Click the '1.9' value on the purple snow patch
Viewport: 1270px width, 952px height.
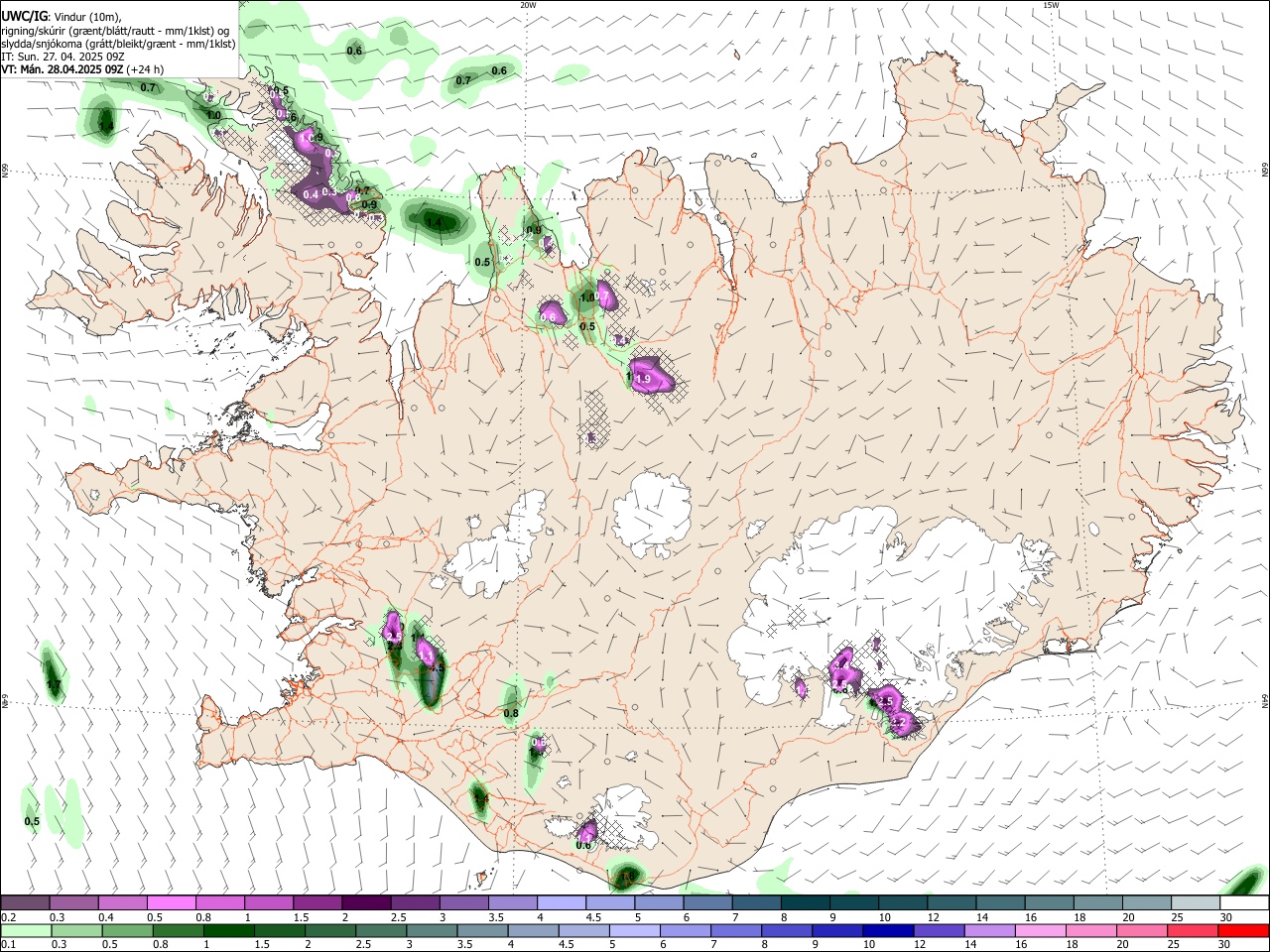point(643,380)
